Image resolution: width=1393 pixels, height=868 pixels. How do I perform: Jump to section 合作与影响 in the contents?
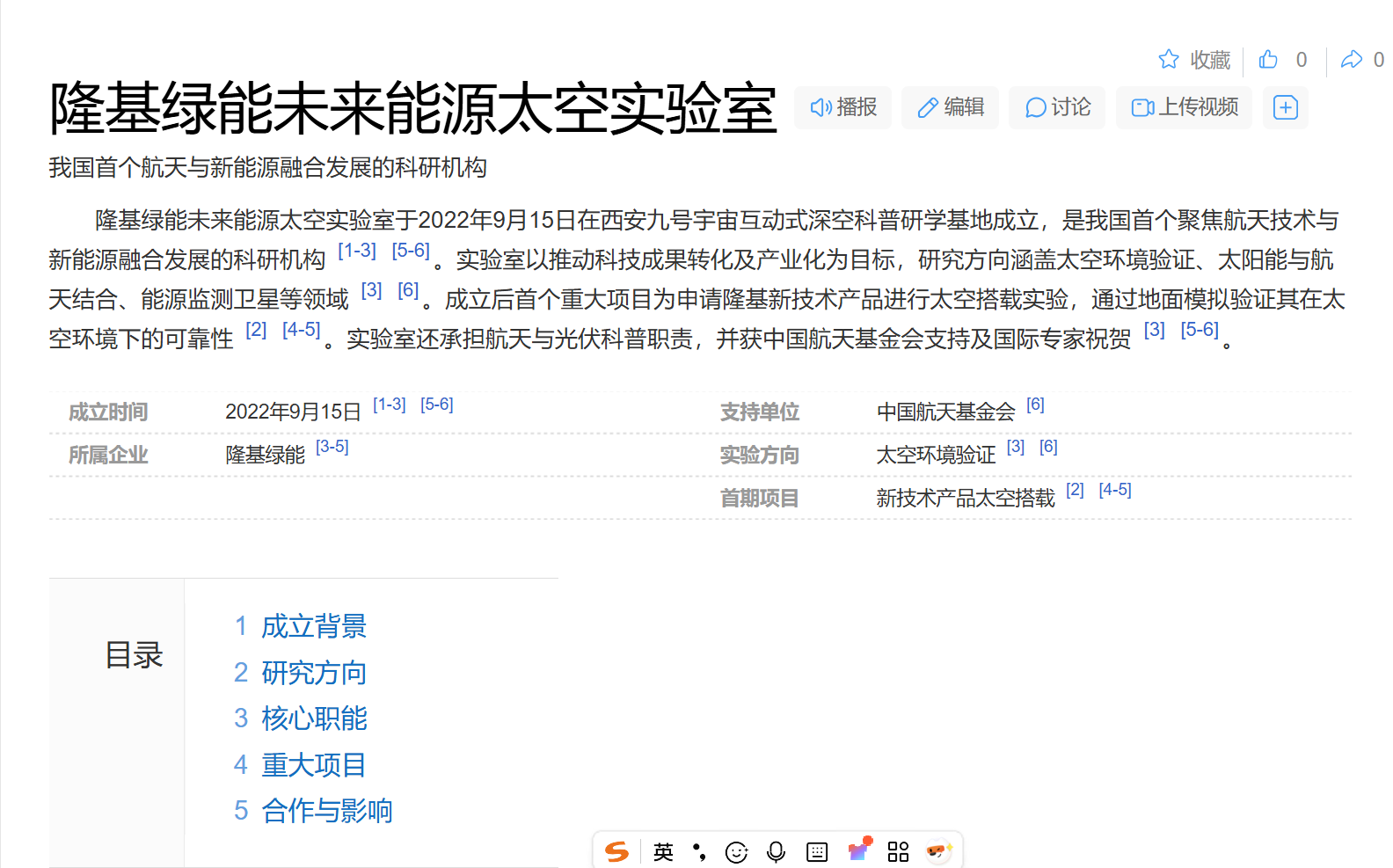point(327,811)
